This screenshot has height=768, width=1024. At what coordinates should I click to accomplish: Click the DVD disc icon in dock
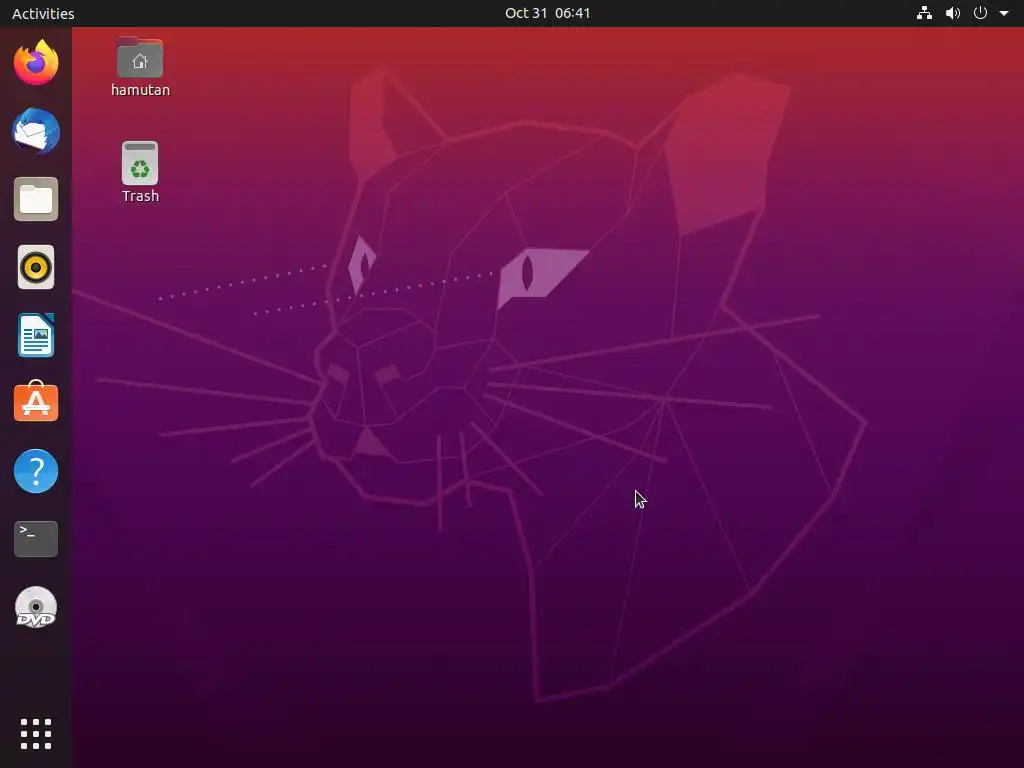(36, 607)
